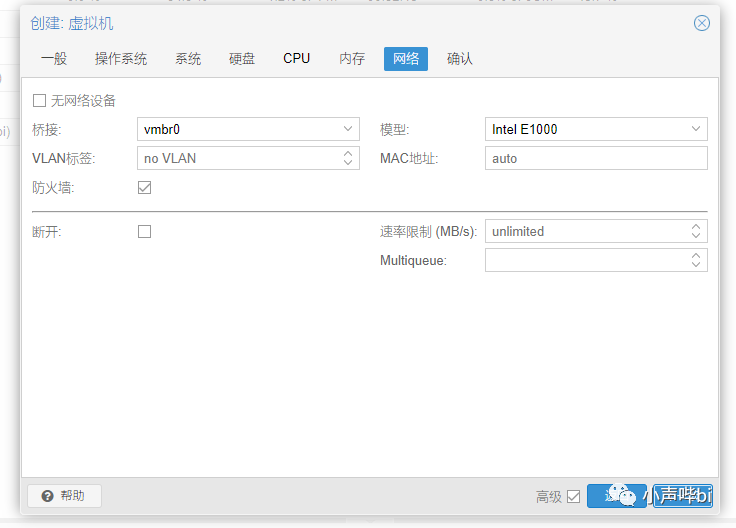Switch to the 内存 tab
The width and height of the screenshot is (736, 528).
click(352, 59)
